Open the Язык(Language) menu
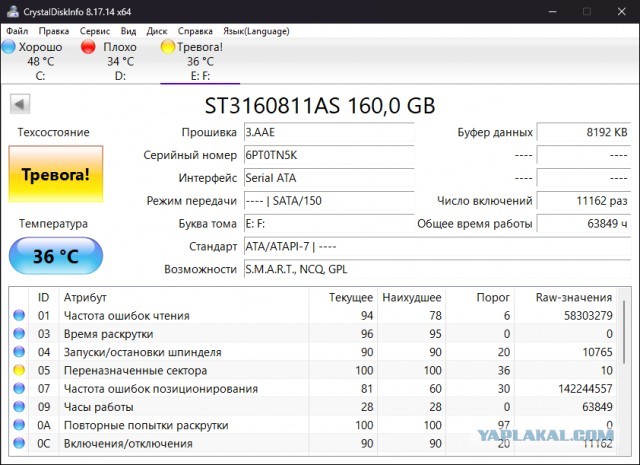 tap(256, 31)
